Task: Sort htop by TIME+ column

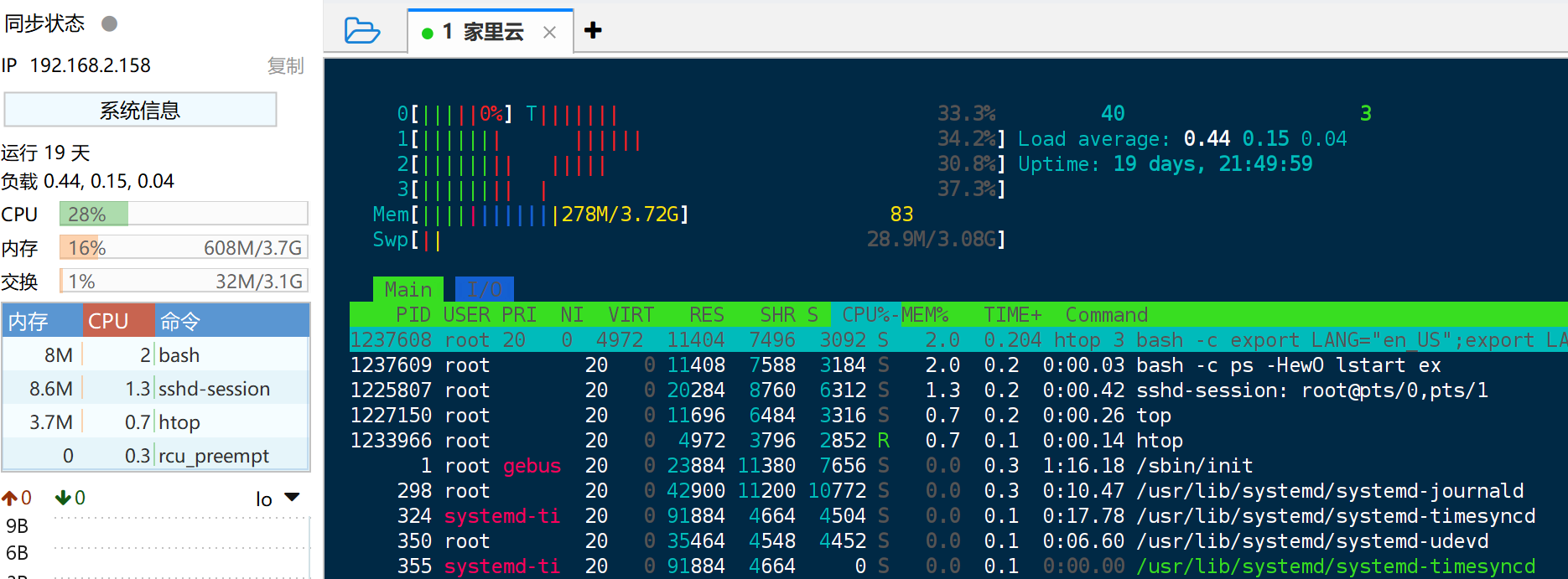Action: coord(1013,314)
